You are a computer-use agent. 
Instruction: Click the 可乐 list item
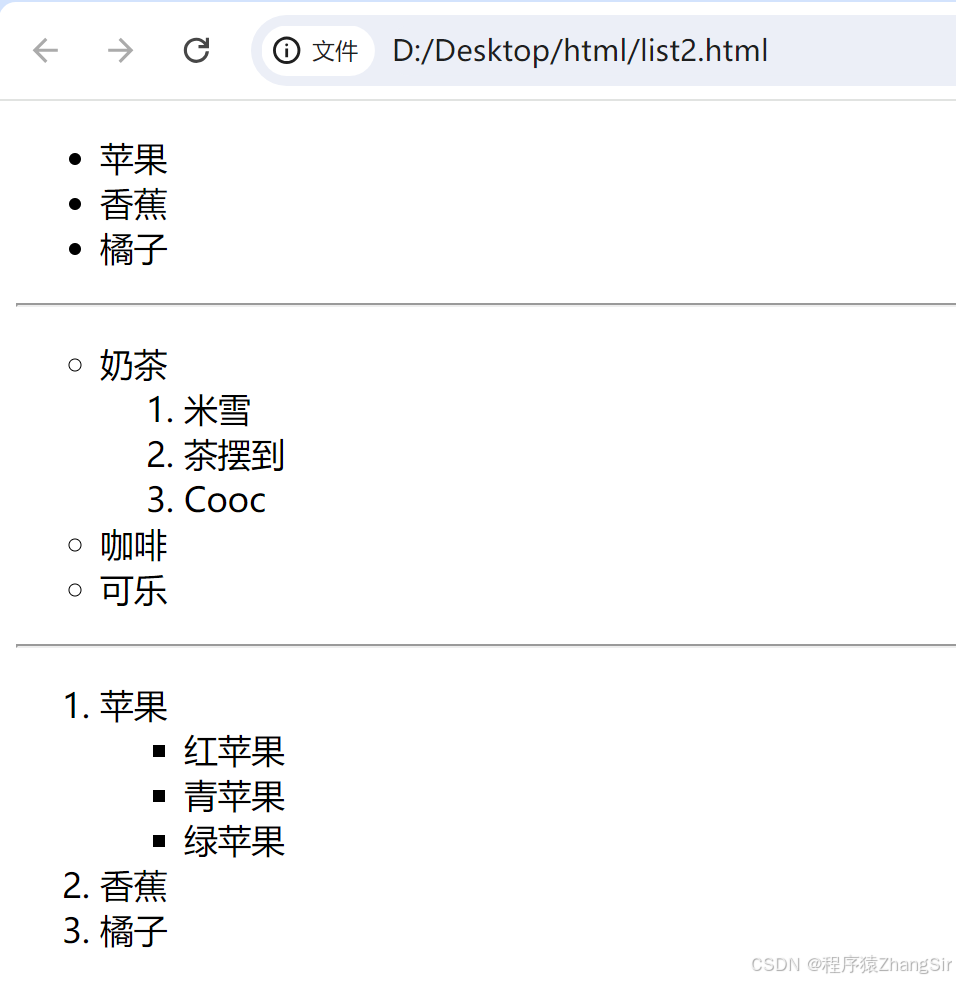pyautogui.click(x=133, y=591)
